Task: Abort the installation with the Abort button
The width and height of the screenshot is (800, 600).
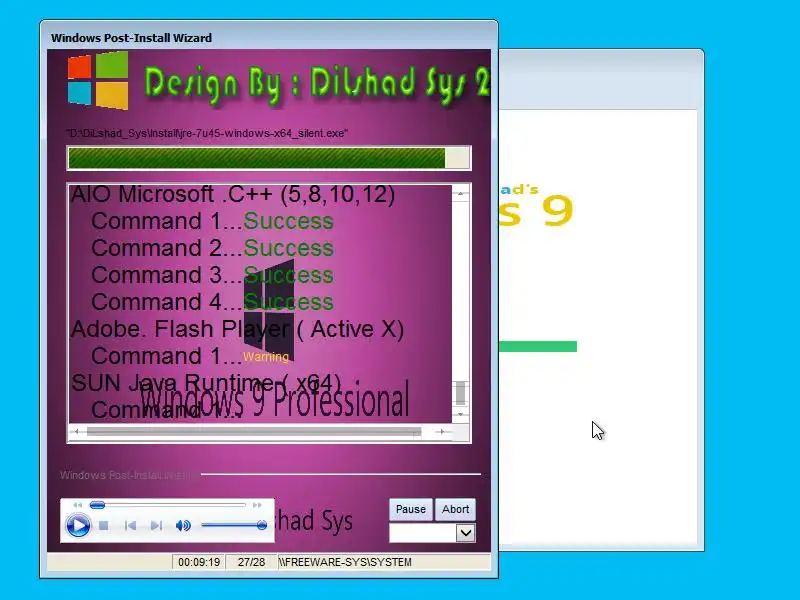Action: click(455, 509)
